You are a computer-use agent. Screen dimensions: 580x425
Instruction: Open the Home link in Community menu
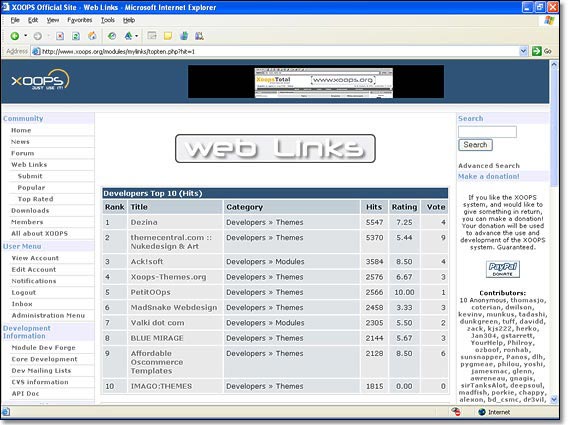point(21,130)
